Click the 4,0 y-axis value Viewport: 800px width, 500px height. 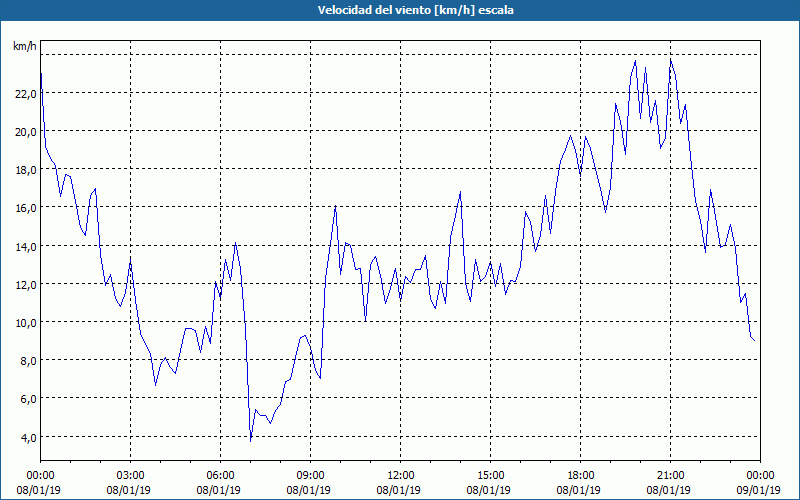(28, 438)
